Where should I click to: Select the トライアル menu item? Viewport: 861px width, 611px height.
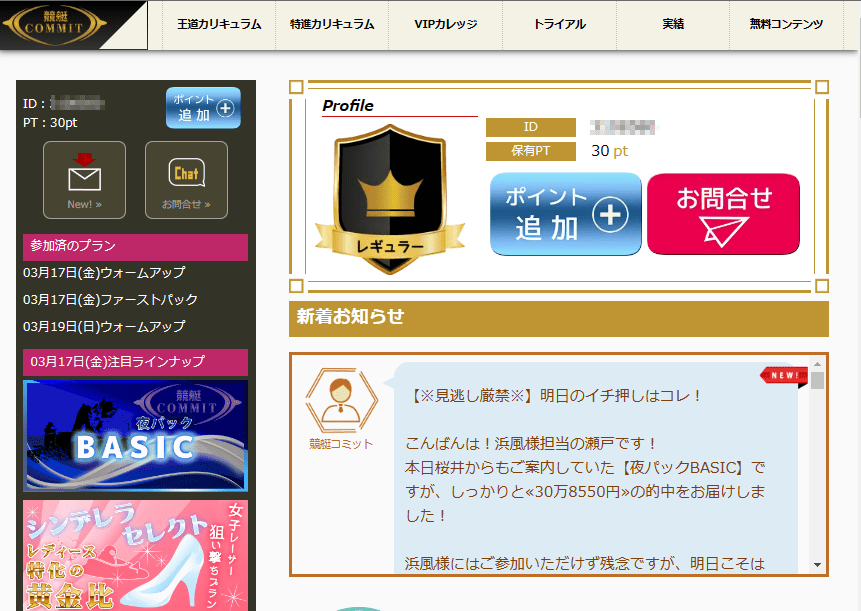pyautogui.click(x=559, y=25)
